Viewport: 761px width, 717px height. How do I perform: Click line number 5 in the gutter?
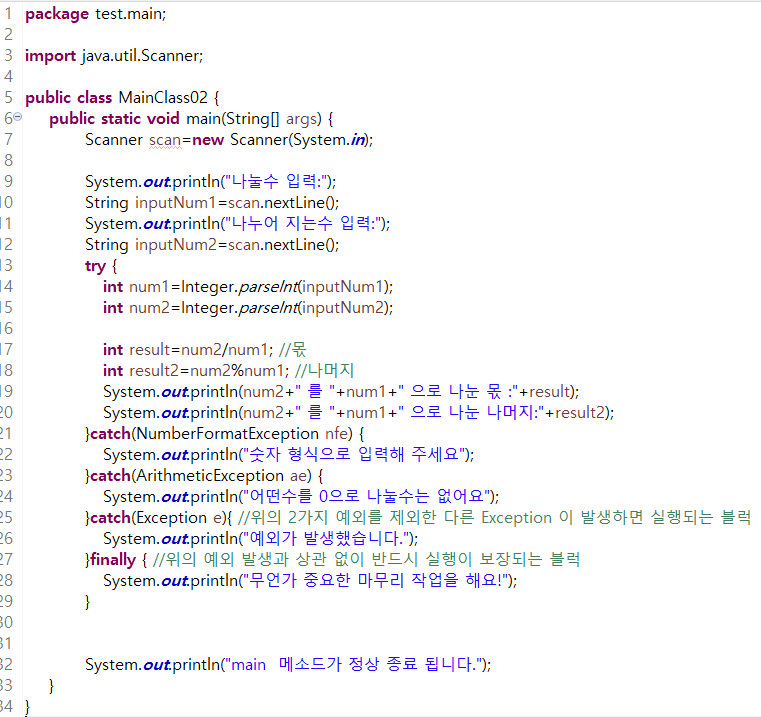pyautogui.click(x=8, y=98)
